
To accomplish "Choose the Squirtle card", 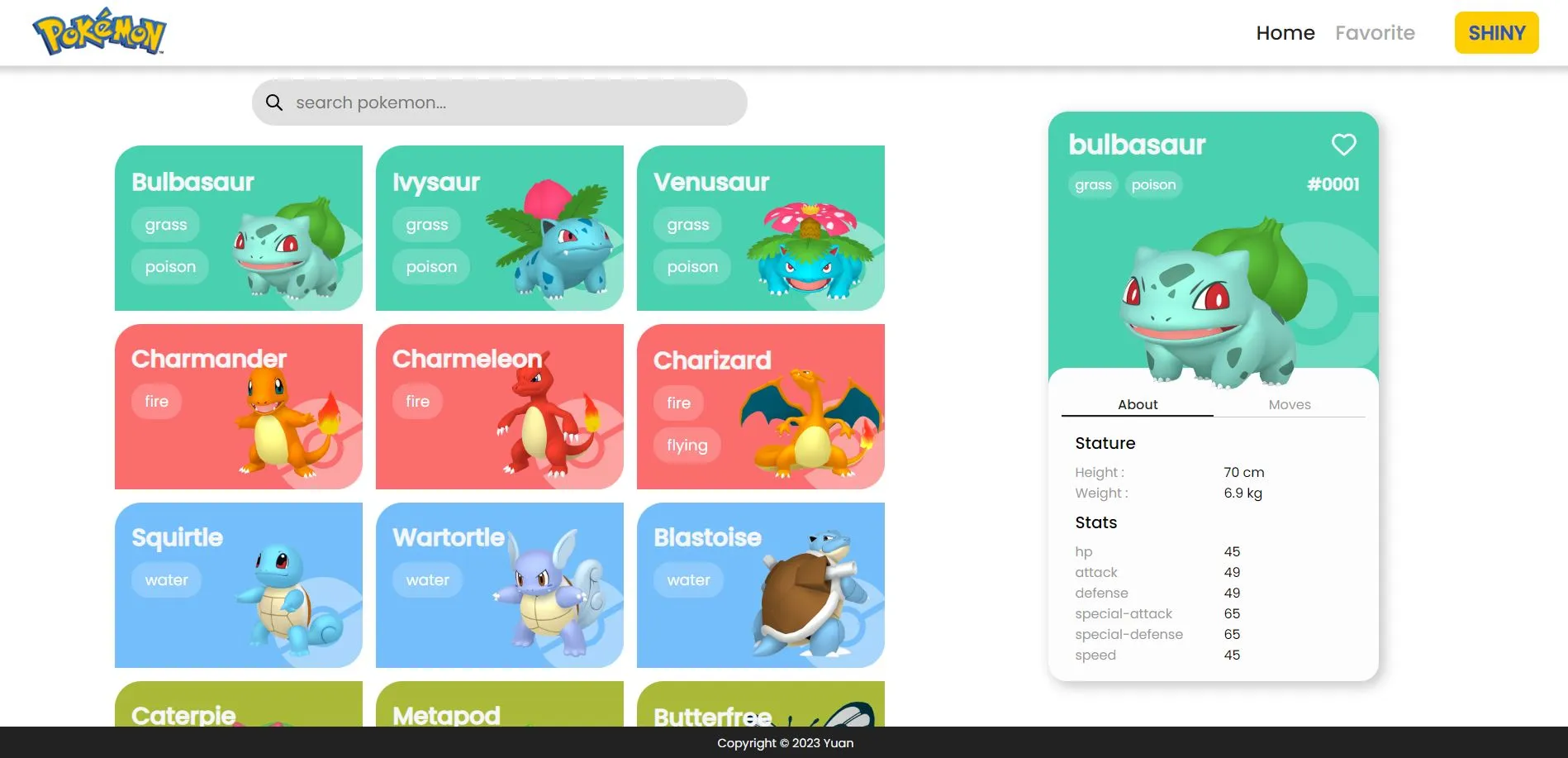I will pos(238,585).
